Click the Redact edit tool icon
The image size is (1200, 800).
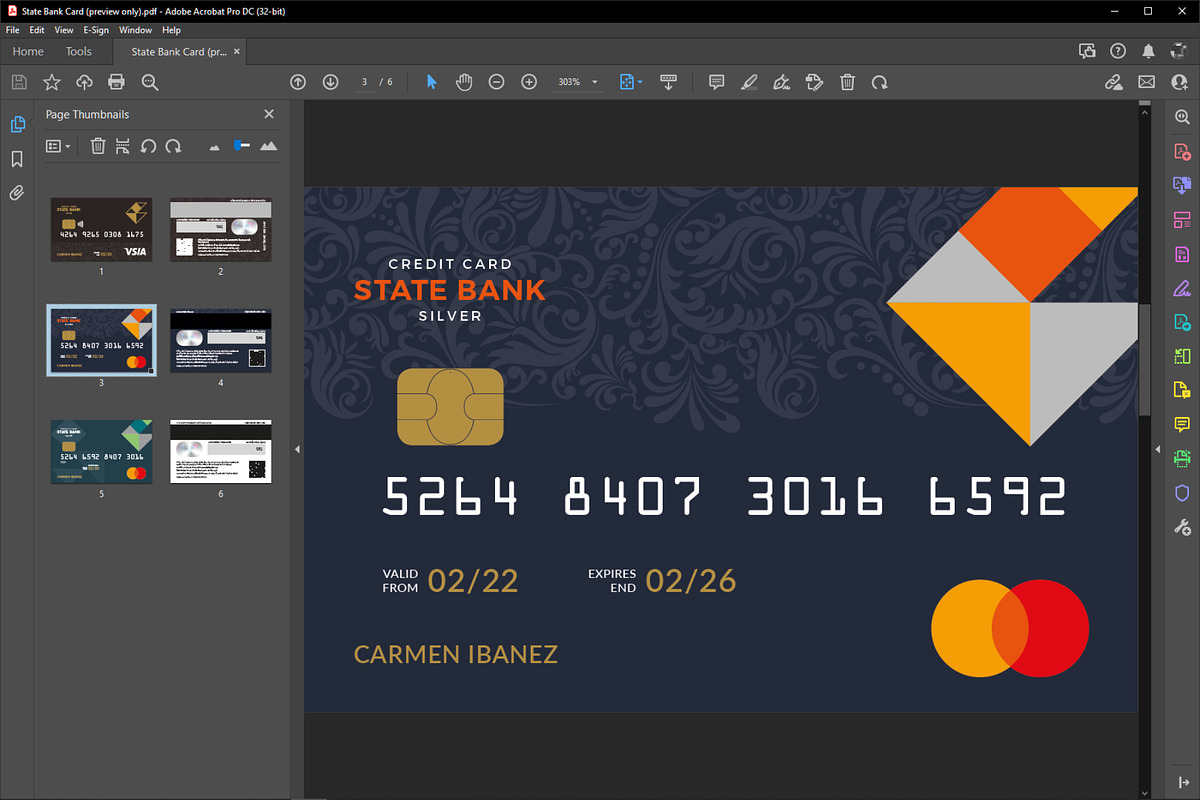pyautogui.click(x=814, y=82)
